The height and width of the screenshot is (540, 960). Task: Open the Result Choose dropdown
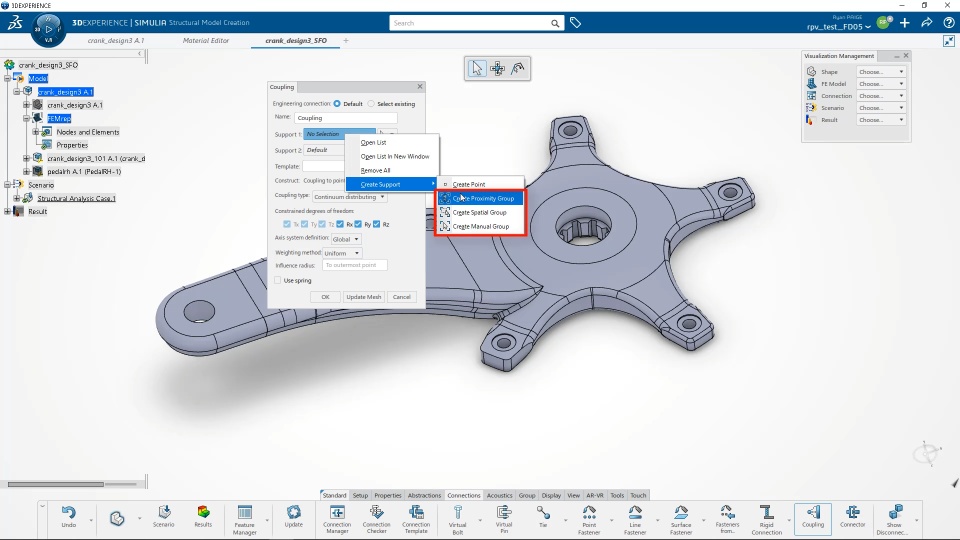click(880, 120)
